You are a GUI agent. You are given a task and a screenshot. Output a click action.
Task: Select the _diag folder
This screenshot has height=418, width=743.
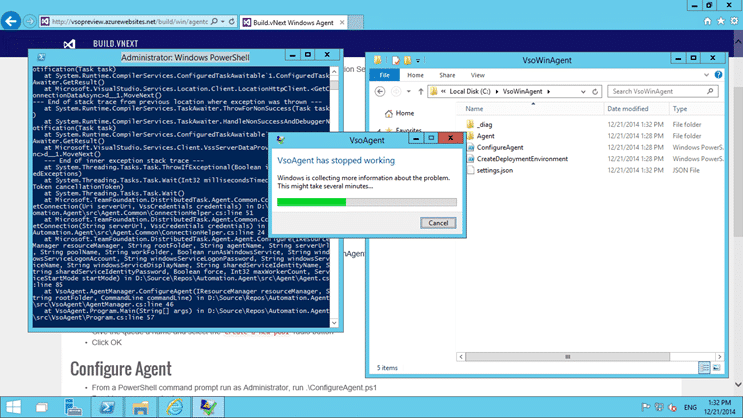484,124
